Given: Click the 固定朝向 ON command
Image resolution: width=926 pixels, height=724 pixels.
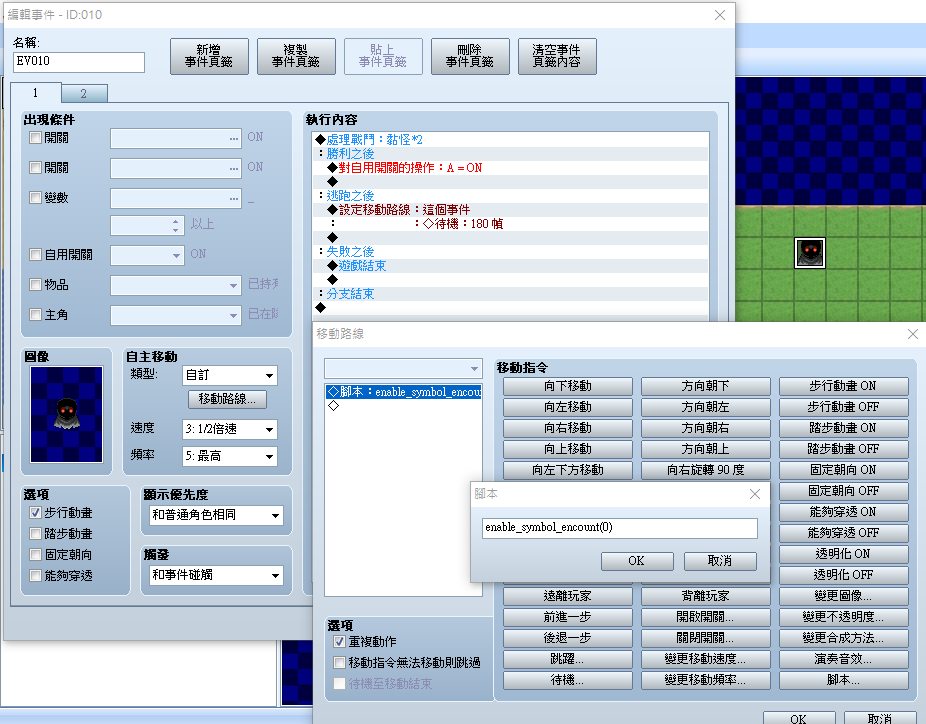Looking at the screenshot, I should 843,470.
